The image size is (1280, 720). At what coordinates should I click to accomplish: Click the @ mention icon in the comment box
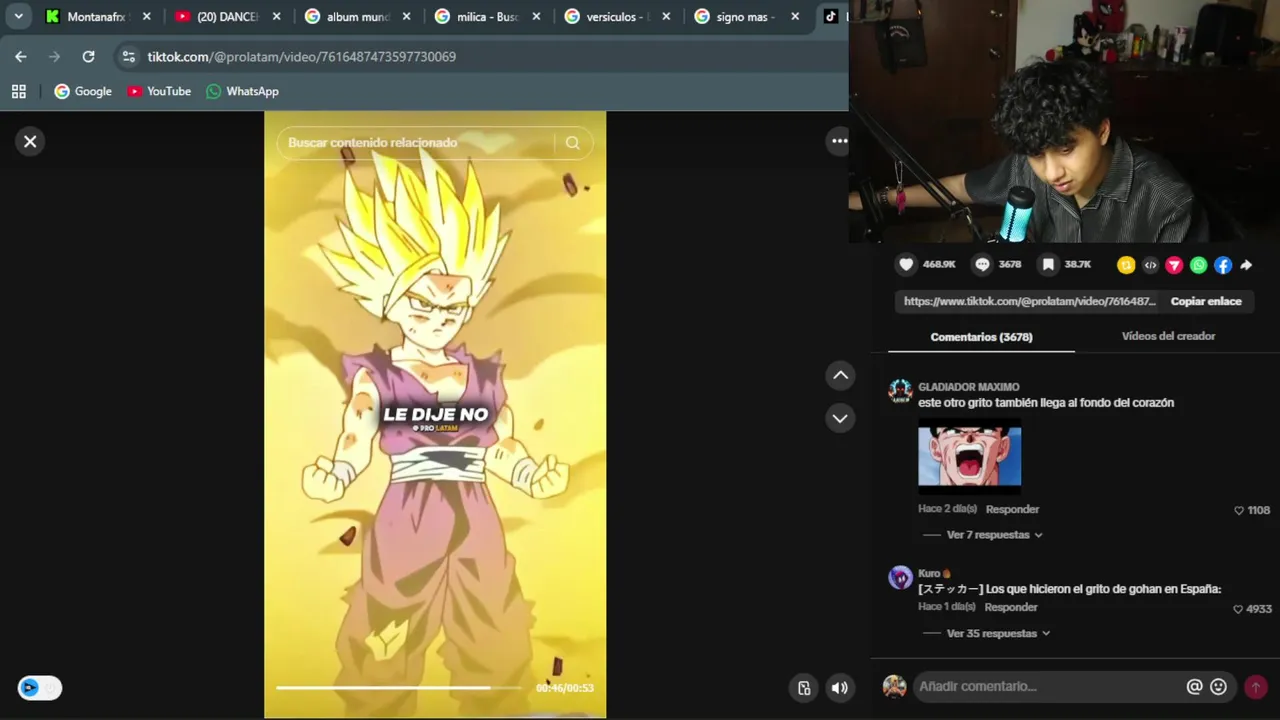[x=1194, y=686]
